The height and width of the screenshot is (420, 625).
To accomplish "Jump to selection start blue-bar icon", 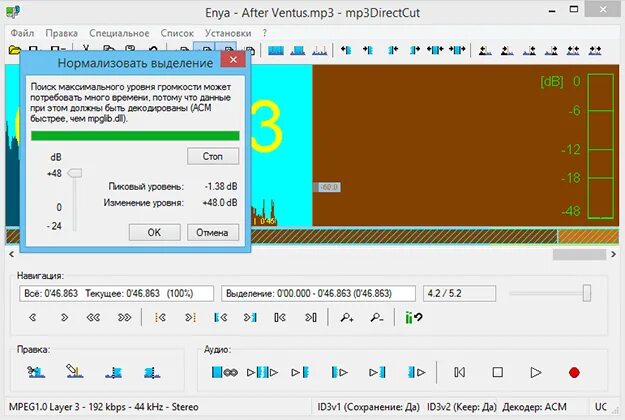I will coord(220,318).
